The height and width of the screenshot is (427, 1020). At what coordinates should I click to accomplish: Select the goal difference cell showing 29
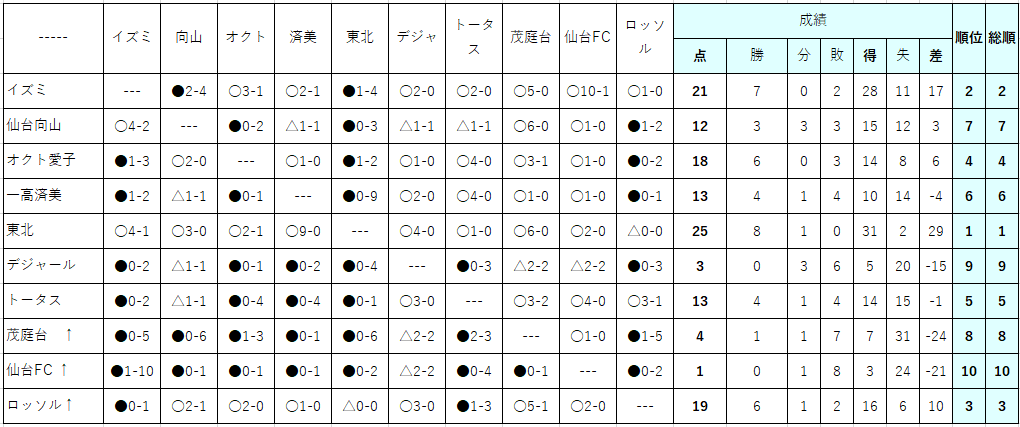(x=936, y=231)
